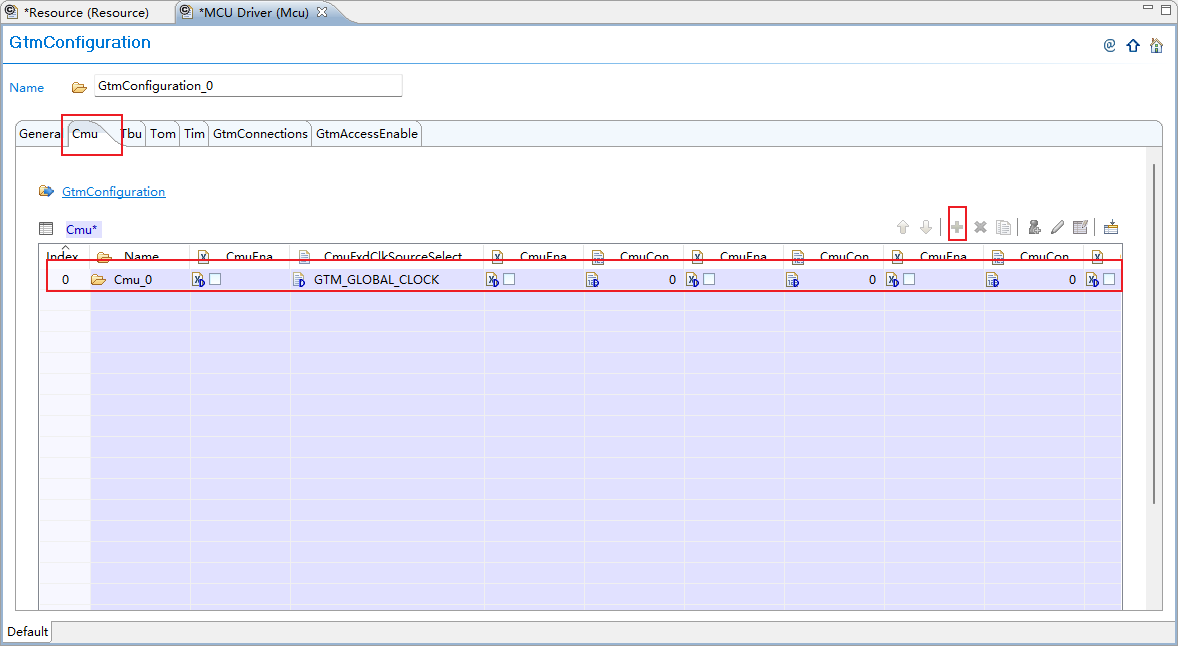The image size is (1178, 646).
Task: Click the home icon in the editor header
Action: pyautogui.click(x=1156, y=46)
